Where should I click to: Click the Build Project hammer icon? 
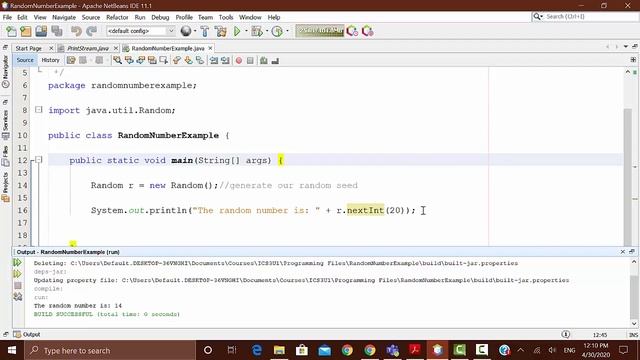coord(205,31)
